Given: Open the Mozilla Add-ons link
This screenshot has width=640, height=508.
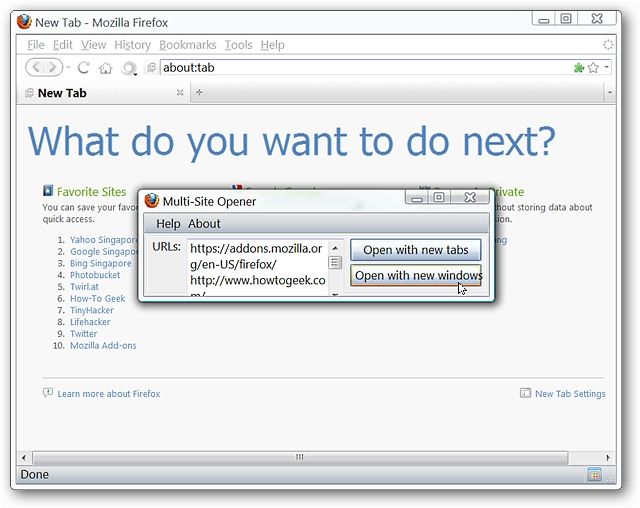Looking at the screenshot, I should pos(103,346).
